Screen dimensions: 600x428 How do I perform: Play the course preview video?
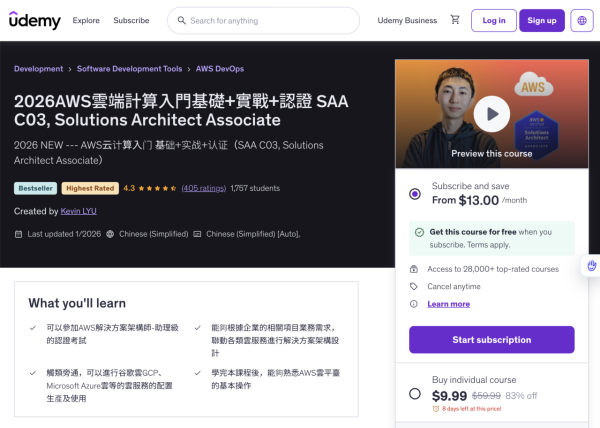[x=492, y=114]
